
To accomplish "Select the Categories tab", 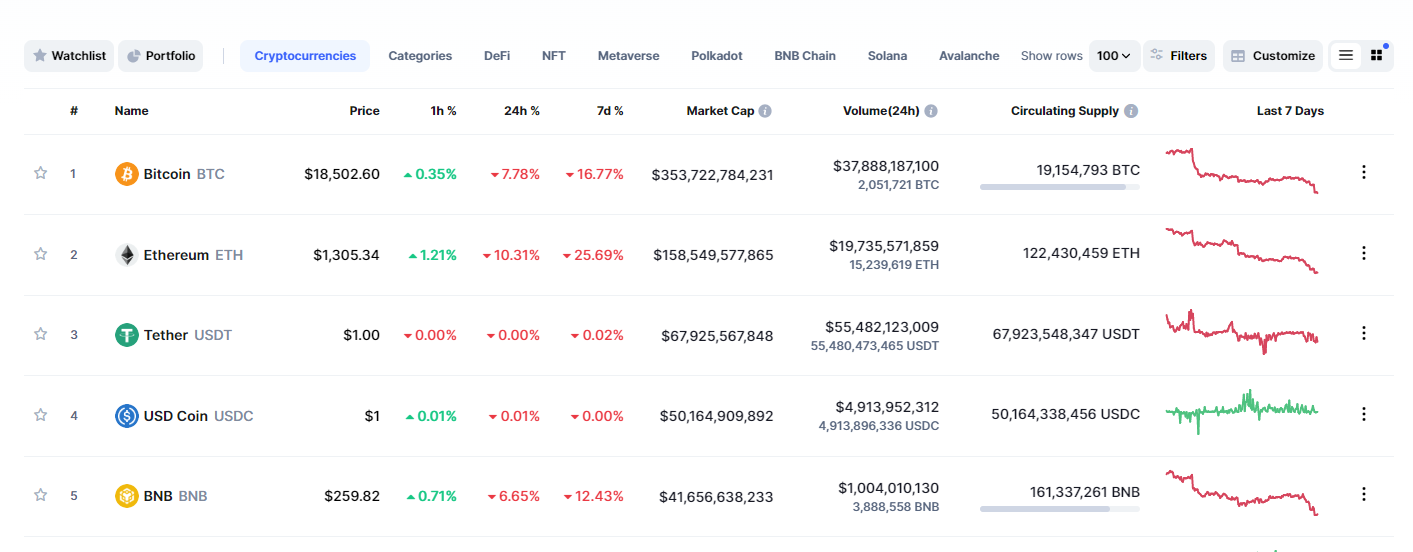I will point(420,56).
